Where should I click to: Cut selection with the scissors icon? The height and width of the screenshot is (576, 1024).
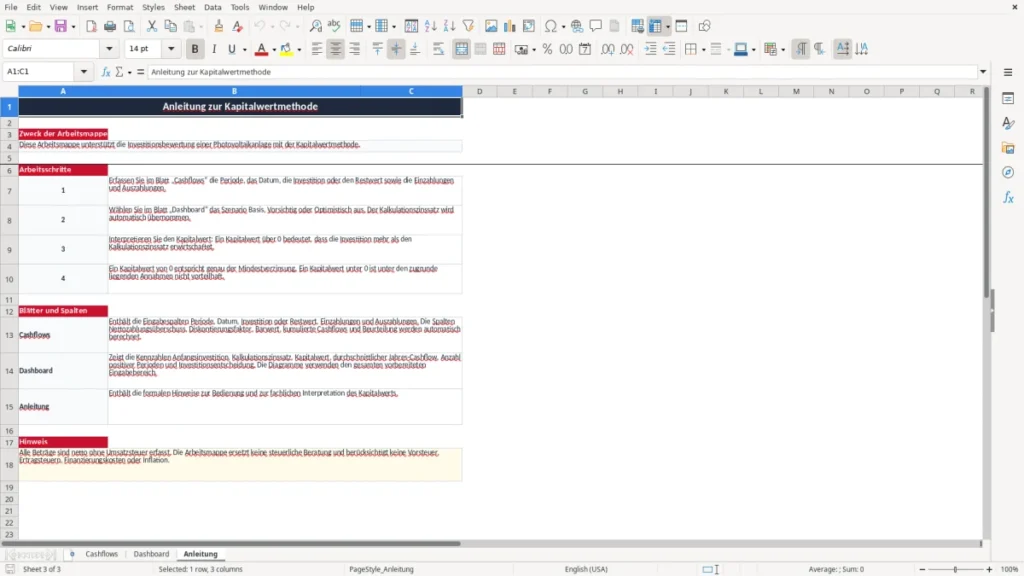pos(152,26)
